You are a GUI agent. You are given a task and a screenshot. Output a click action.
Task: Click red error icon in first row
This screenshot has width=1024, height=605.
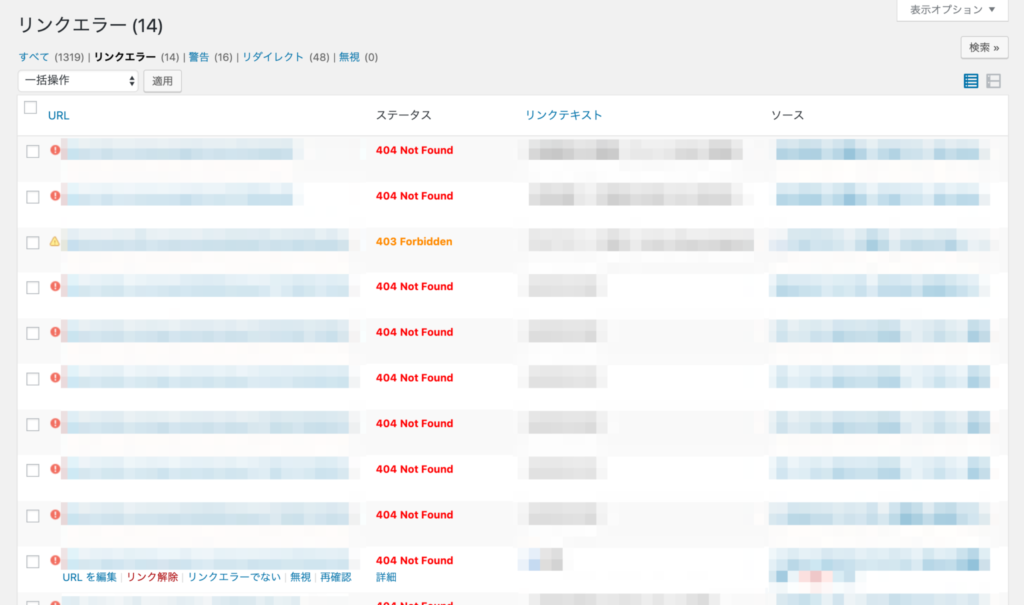55,151
